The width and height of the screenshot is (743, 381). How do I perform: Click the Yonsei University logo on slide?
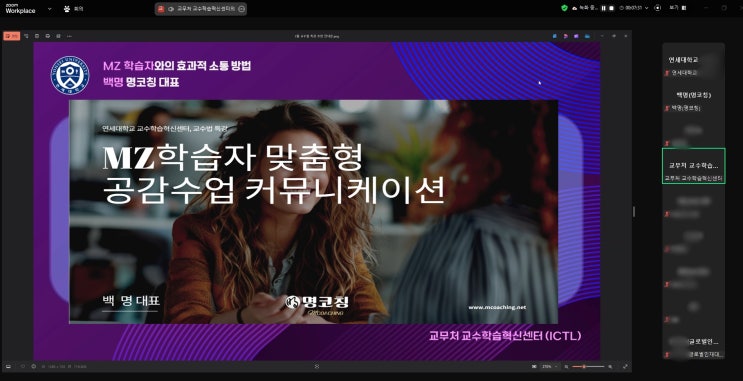[x=70, y=75]
